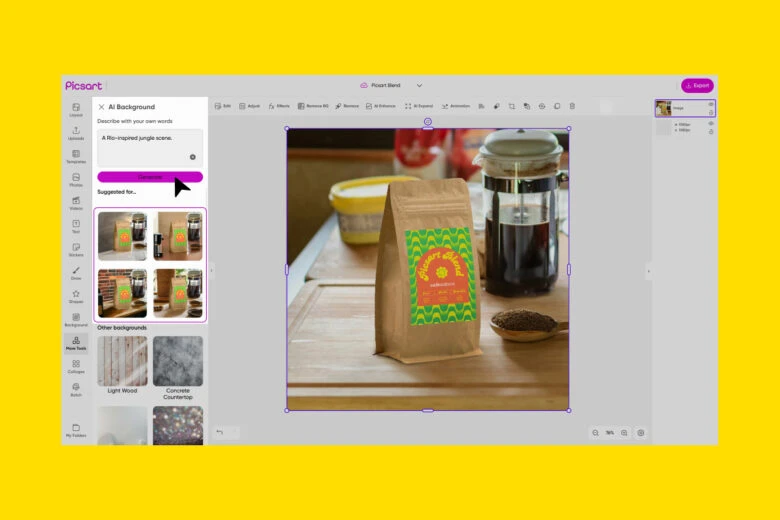Viewport: 780px width, 520px height.
Task: Expand the Picsart Blend project name dropdown
Action: (x=419, y=85)
